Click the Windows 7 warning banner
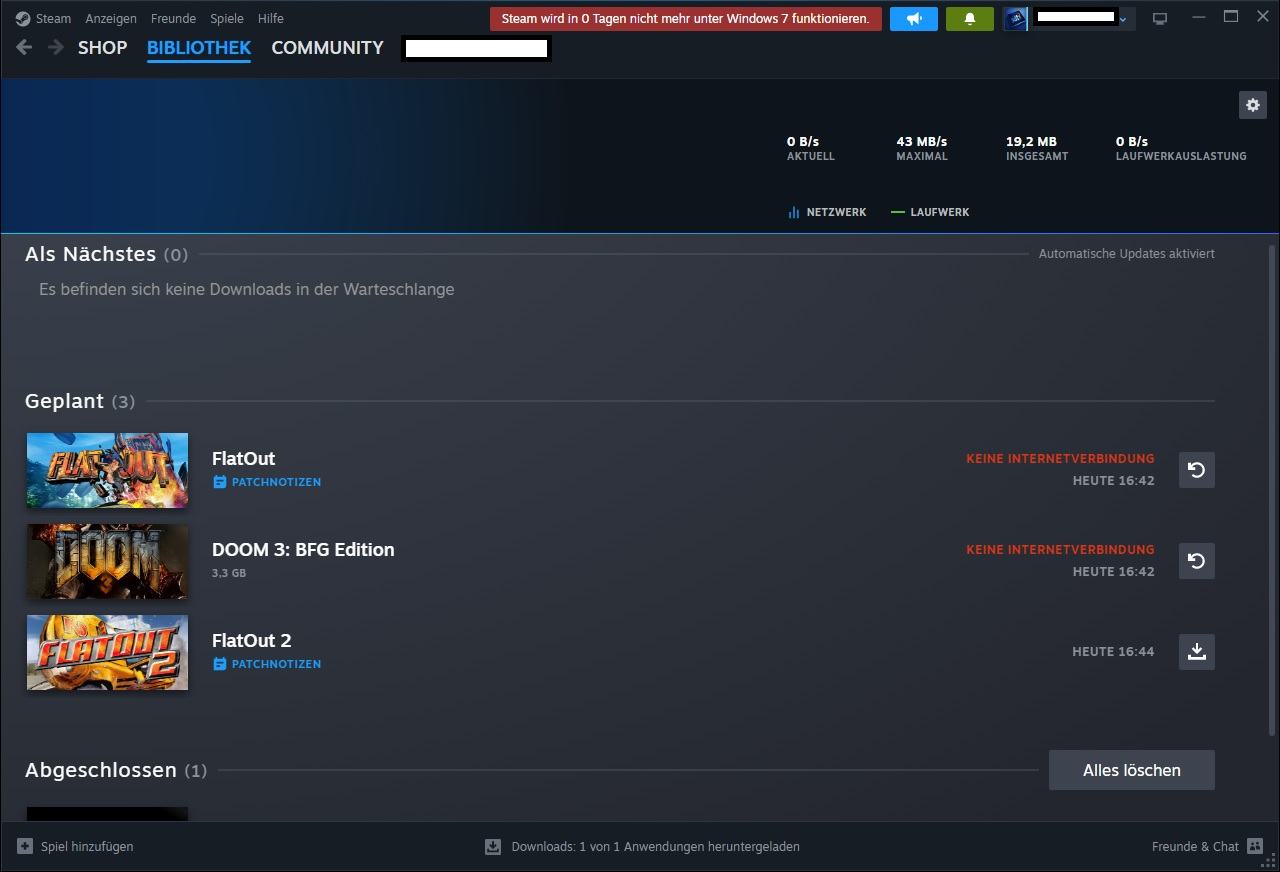 pyautogui.click(x=686, y=19)
